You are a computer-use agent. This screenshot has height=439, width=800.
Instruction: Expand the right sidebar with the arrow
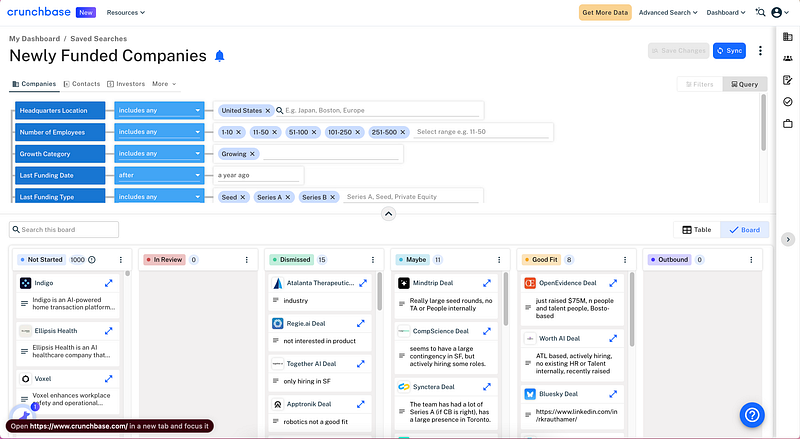tap(788, 239)
